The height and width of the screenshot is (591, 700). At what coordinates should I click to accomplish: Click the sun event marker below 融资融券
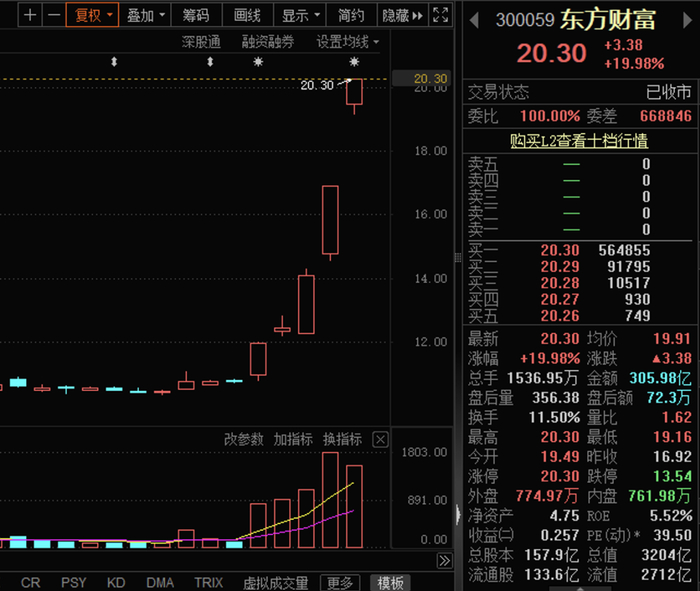click(x=258, y=62)
